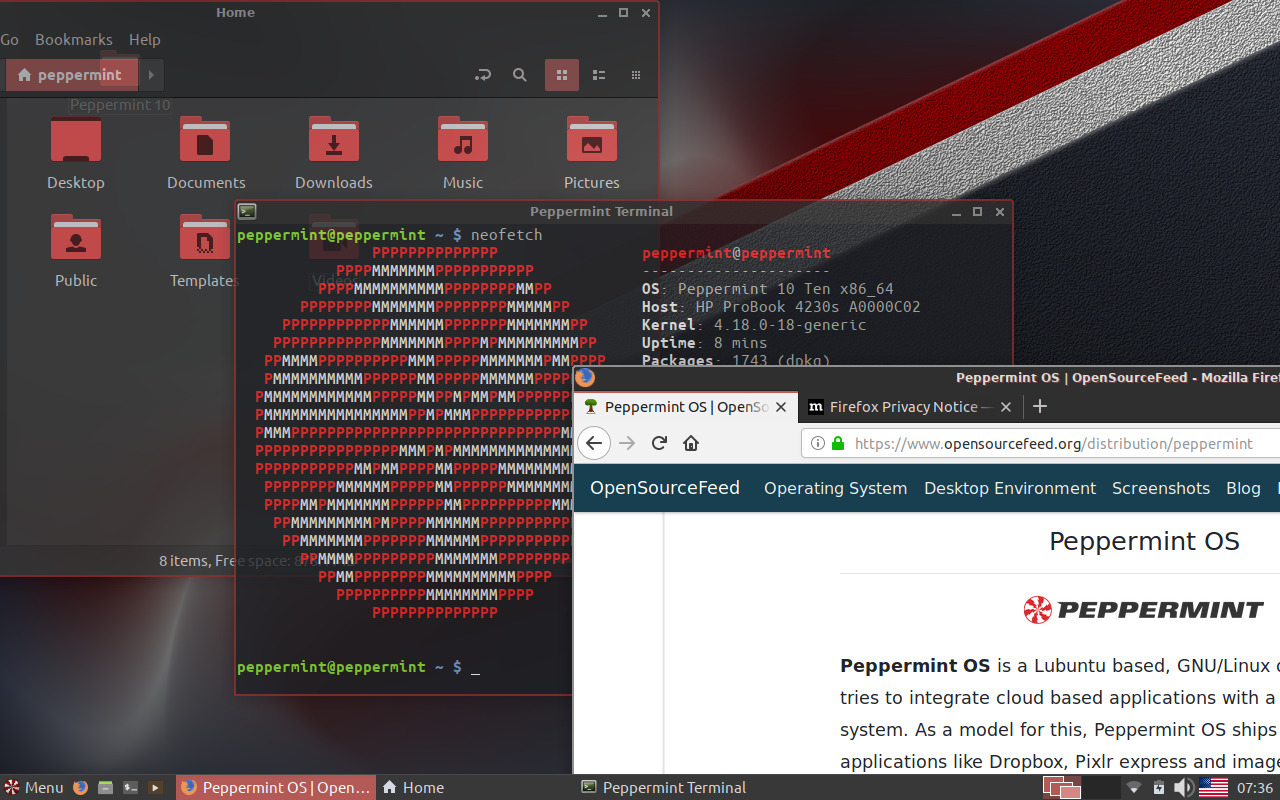Launch Firefox from the taskbar launcher
The height and width of the screenshot is (800, 1280).
(x=80, y=787)
